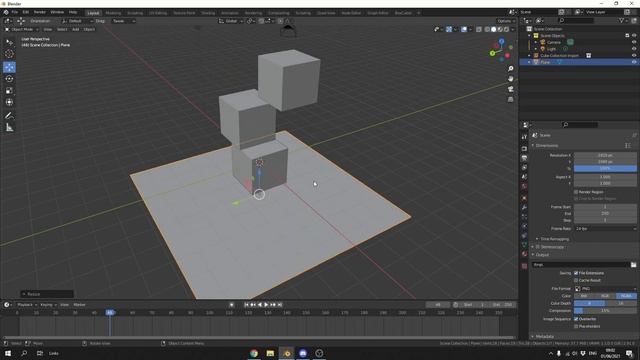This screenshot has height=360, width=640.
Task: Open the Scene properties tab
Action: 524,177
